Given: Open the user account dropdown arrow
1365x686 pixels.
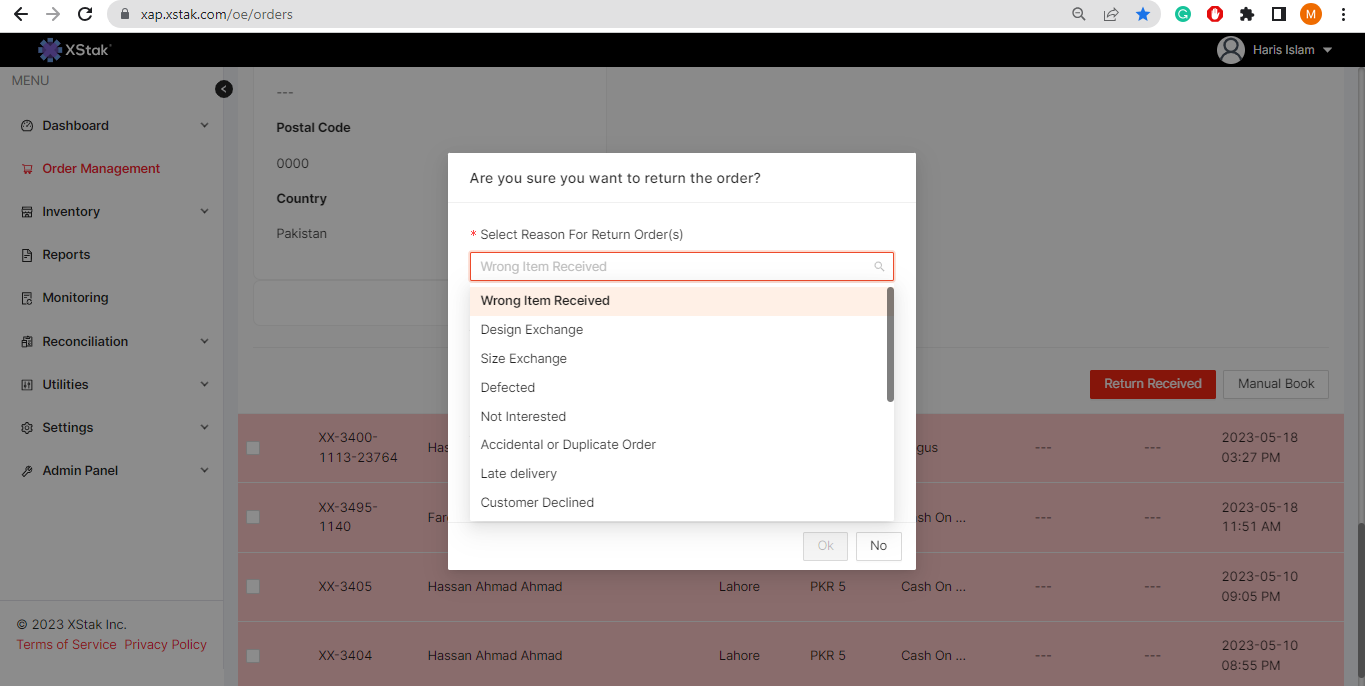Looking at the screenshot, I should coord(1328,50).
